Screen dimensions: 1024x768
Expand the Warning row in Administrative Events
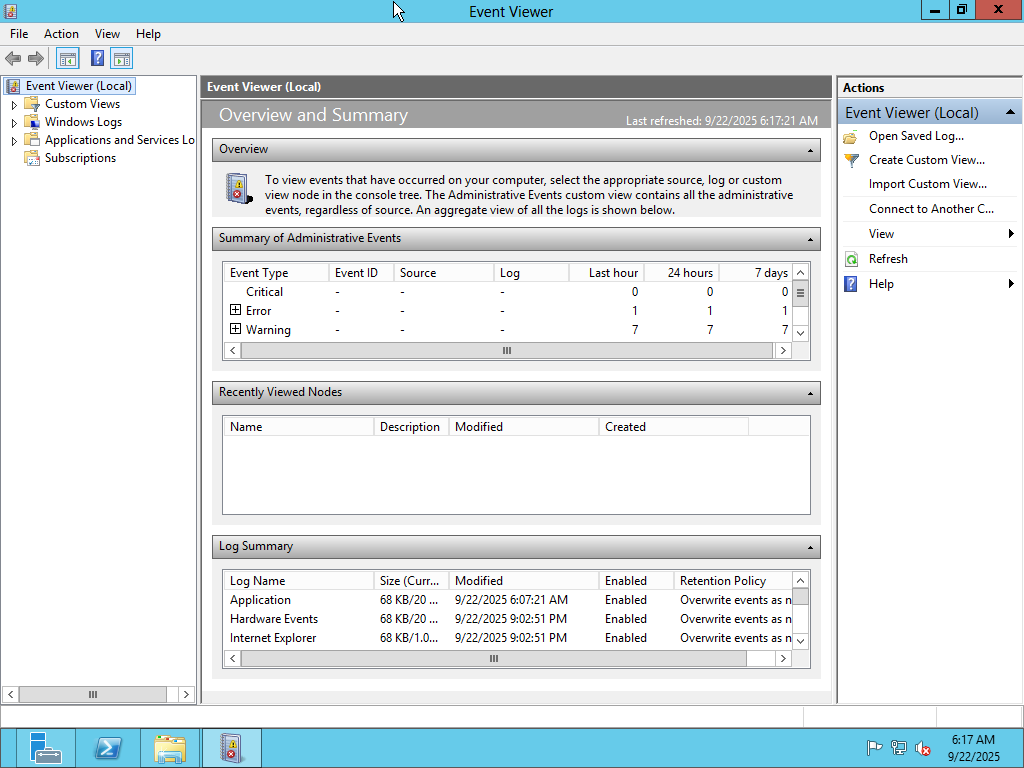[x=236, y=330]
